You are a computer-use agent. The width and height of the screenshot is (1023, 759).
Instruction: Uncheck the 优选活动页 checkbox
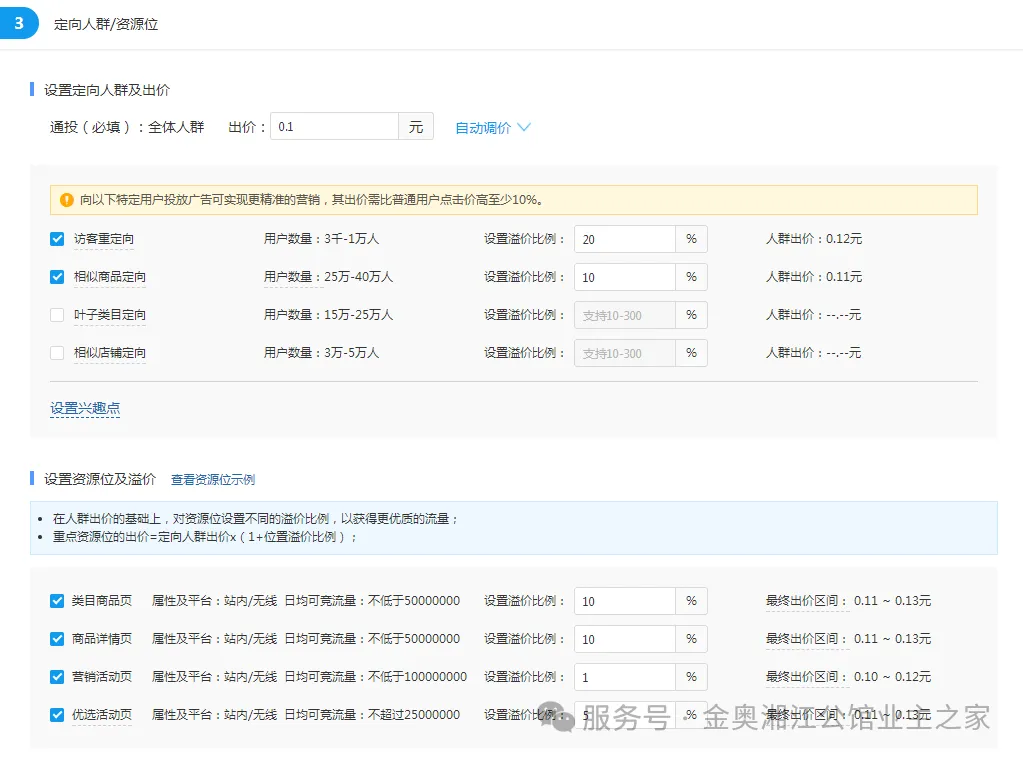pos(57,715)
